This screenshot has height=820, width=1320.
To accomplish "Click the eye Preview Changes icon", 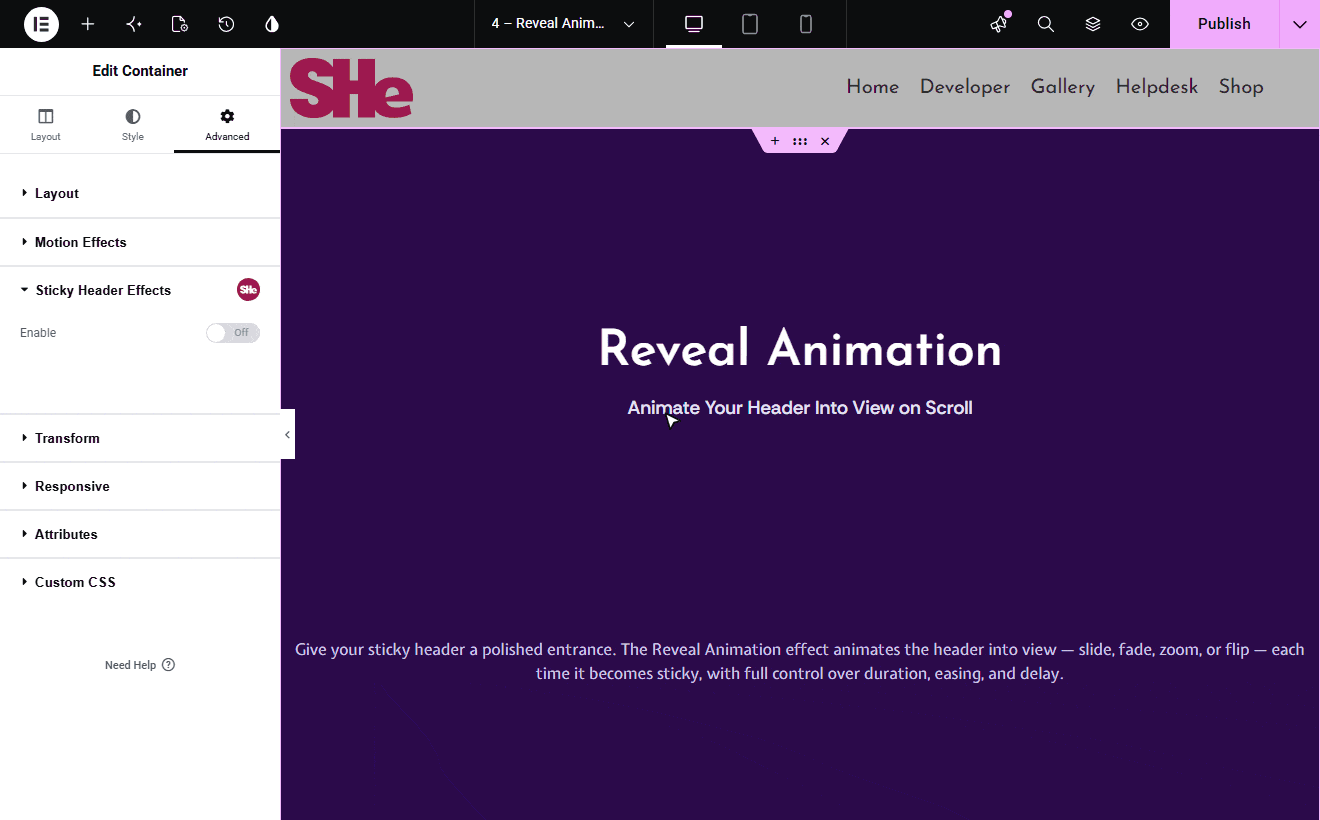I will (1140, 24).
